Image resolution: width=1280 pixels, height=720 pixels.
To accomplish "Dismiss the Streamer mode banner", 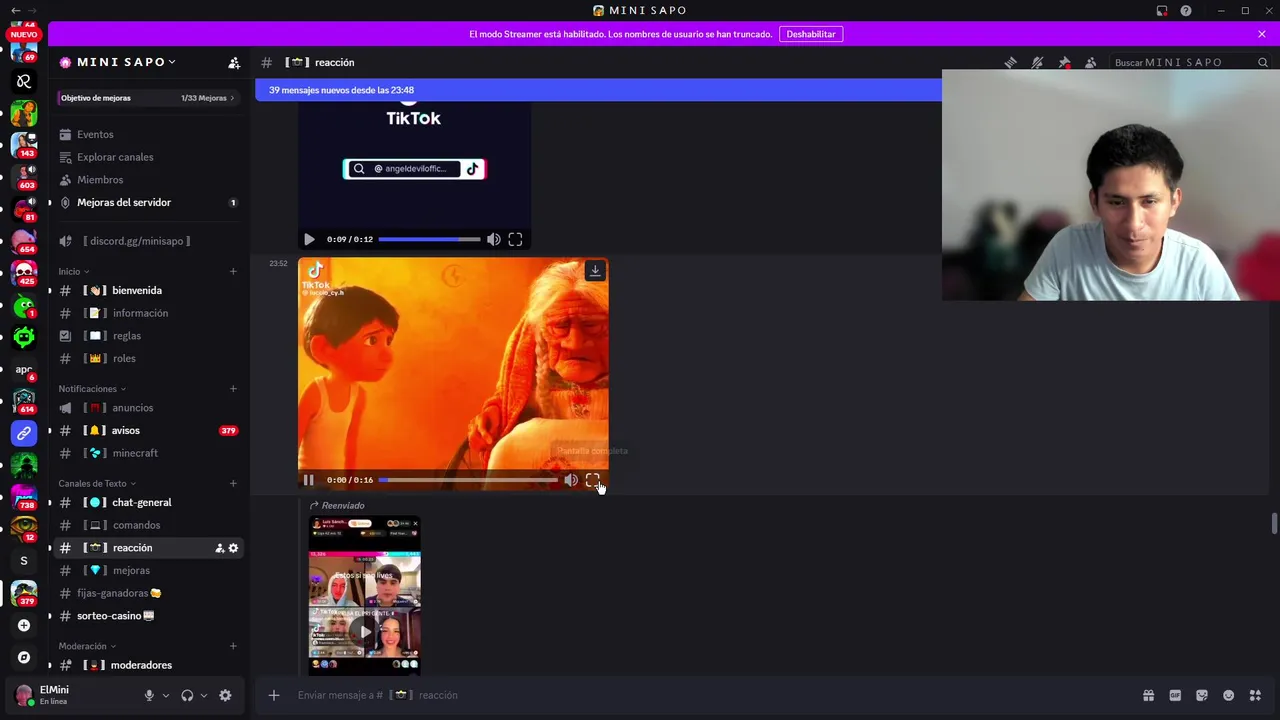I will tap(1262, 34).
